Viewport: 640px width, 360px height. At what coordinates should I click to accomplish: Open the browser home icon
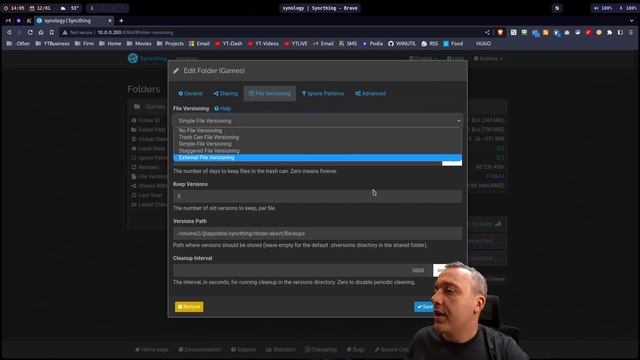click(x=41, y=32)
